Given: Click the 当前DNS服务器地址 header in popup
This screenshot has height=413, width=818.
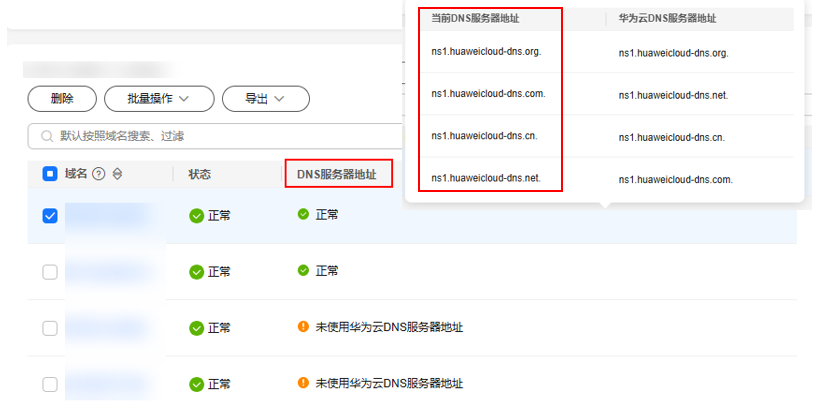Looking at the screenshot, I should [475, 18].
